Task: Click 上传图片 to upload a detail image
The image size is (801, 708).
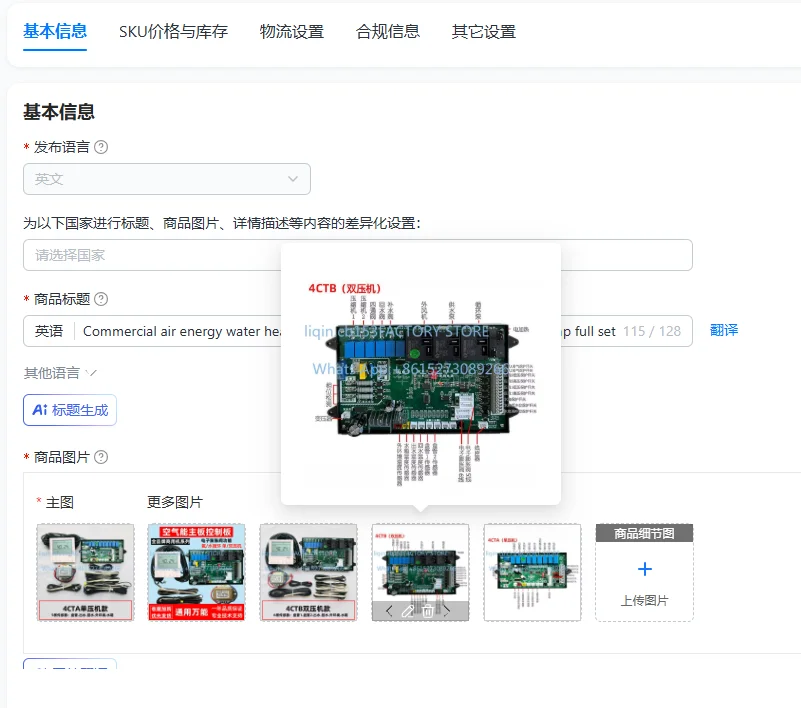Action: tap(645, 601)
